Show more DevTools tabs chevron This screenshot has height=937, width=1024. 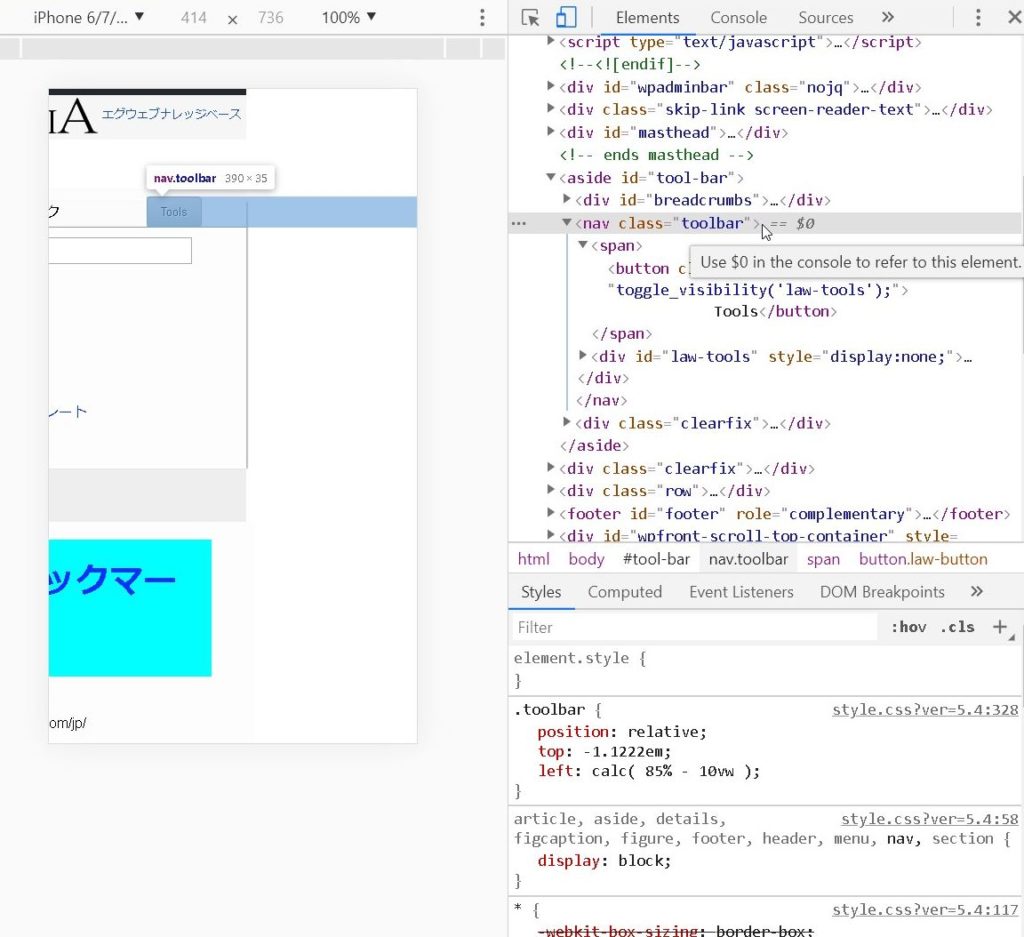[x=887, y=18]
